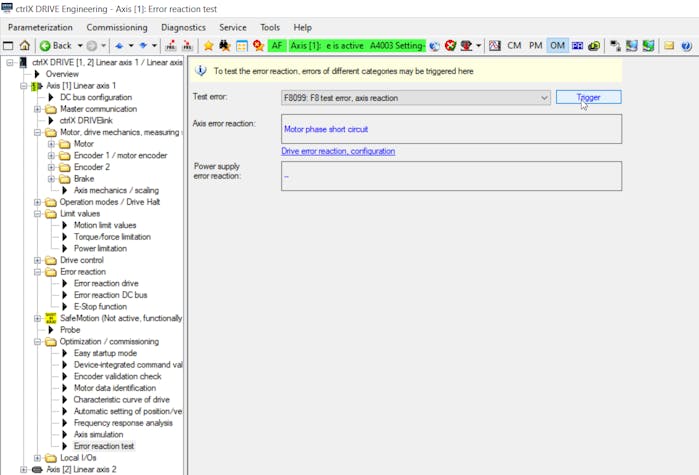Activate OM operating mode button
The height and width of the screenshot is (475, 699).
557,46
